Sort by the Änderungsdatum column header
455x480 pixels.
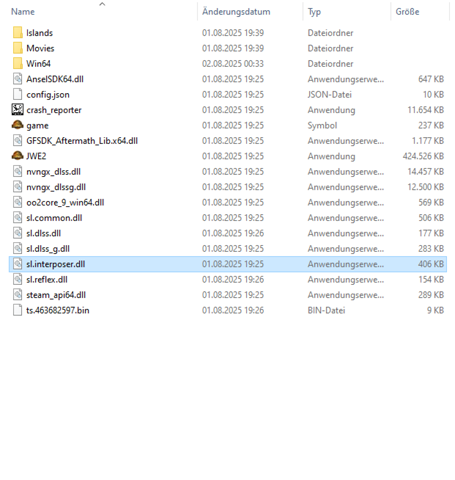click(x=236, y=12)
